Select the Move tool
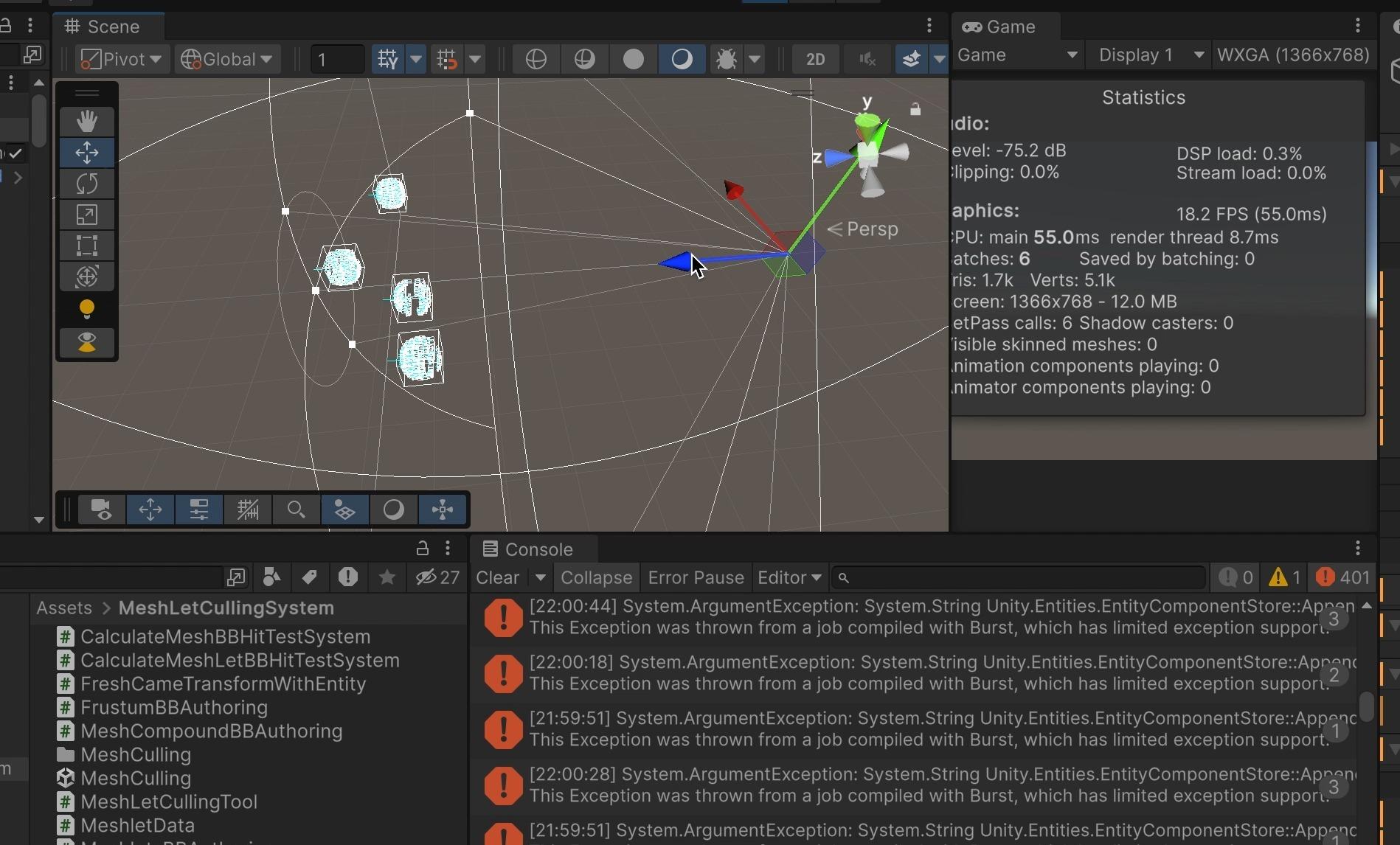Image resolution: width=1400 pixels, height=845 pixels. [87, 153]
